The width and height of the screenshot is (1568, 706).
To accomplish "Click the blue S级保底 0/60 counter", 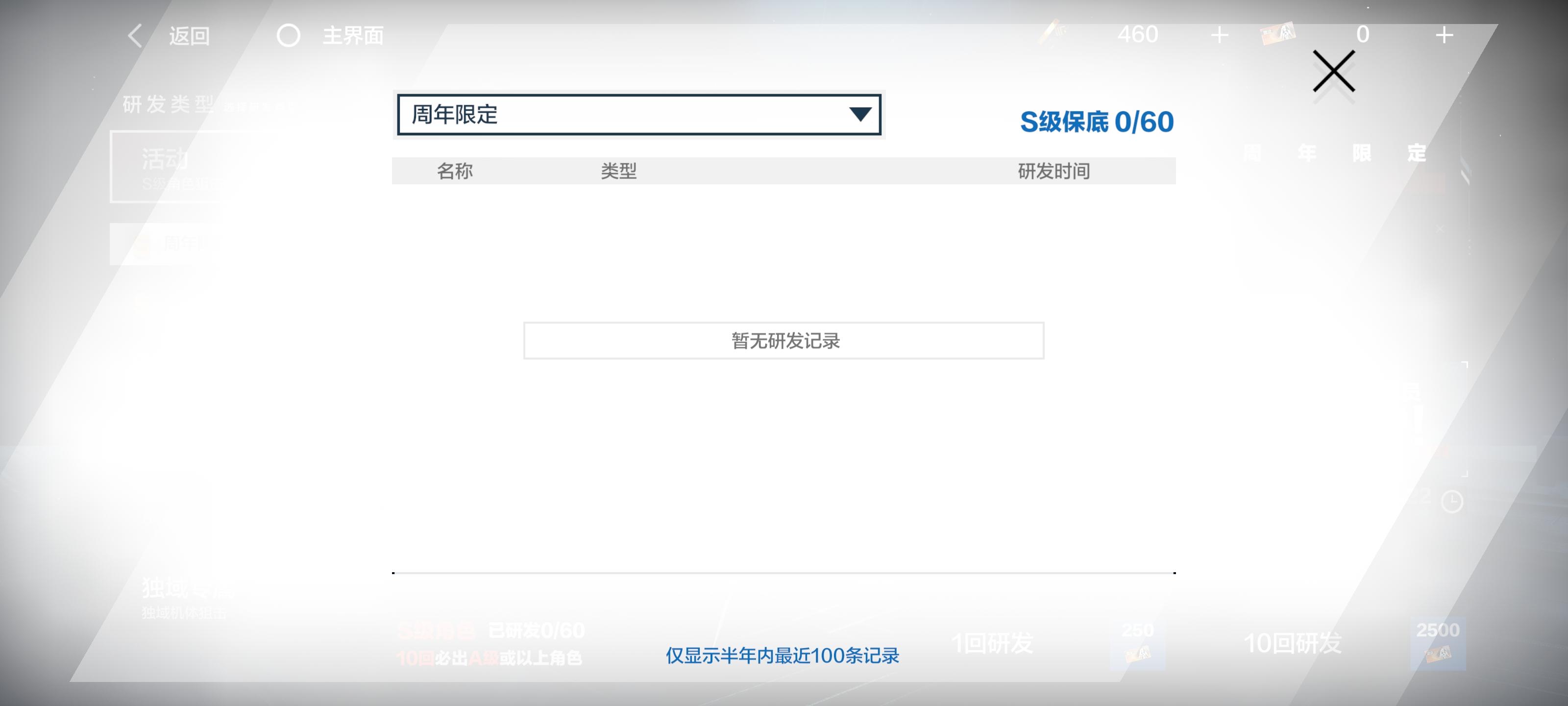I will 1096,122.
